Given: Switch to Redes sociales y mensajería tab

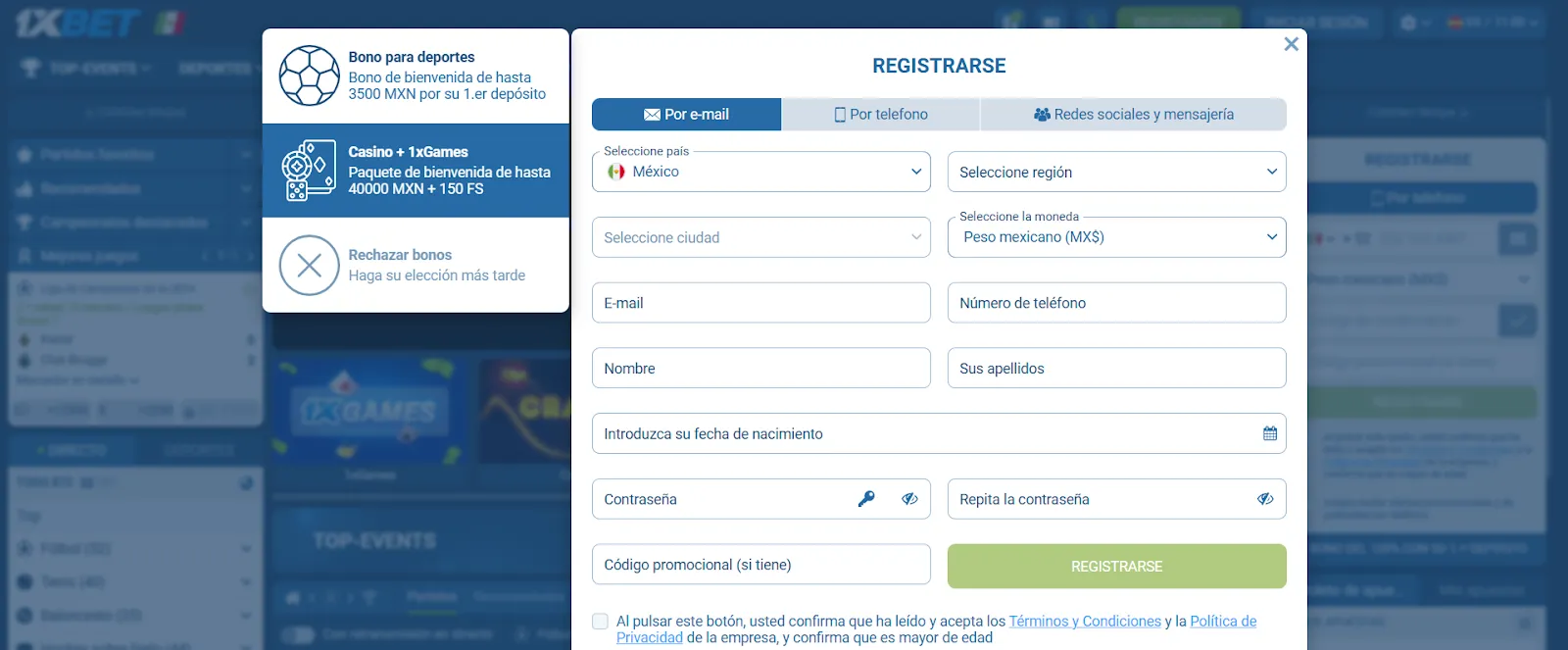Looking at the screenshot, I should (1134, 115).
